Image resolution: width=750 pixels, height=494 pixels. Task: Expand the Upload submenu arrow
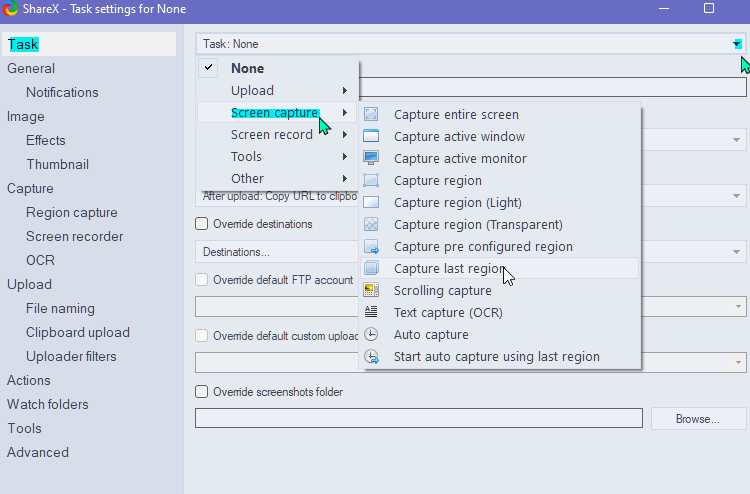[x=344, y=90]
